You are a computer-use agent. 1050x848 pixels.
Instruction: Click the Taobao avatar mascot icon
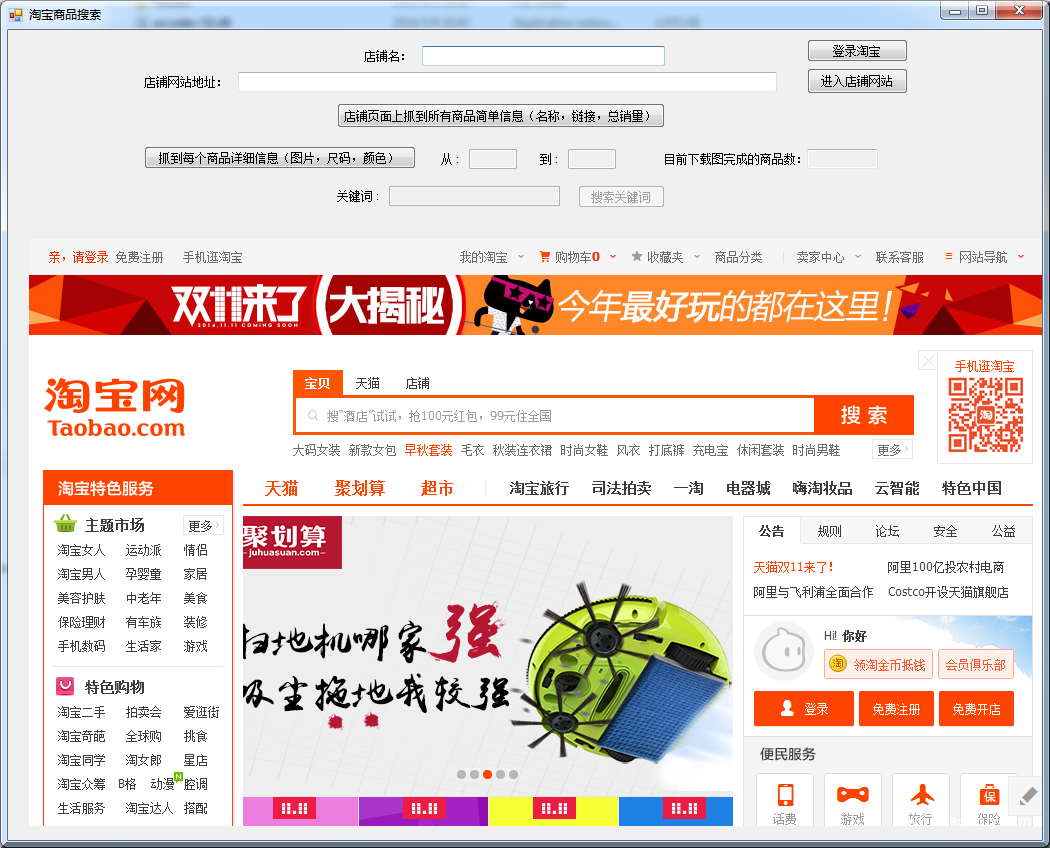[x=783, y=650]
